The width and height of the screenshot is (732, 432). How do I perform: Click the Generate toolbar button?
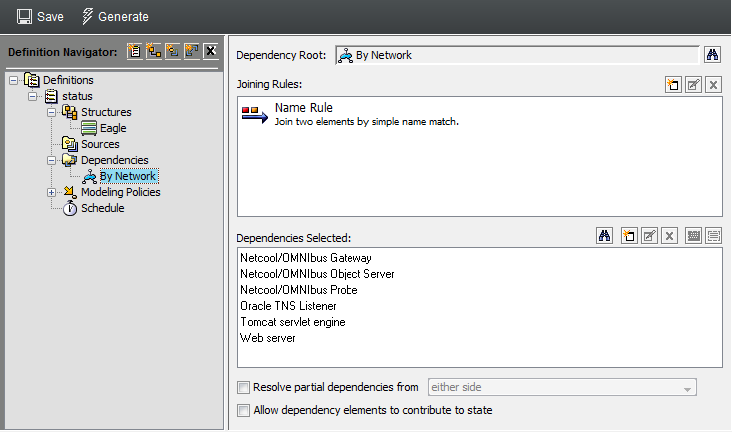pyautogui.click(x=115, y=17)
